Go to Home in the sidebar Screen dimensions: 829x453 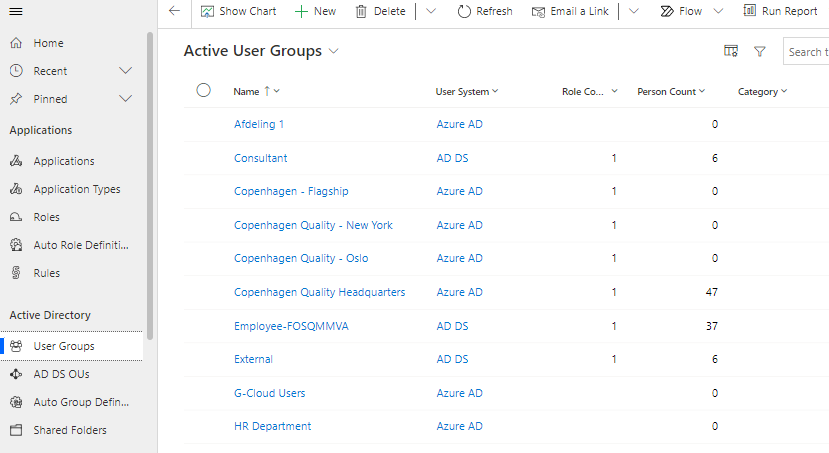point(48,43)
